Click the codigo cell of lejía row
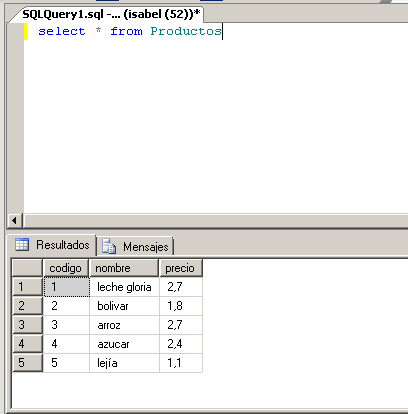The image size is (408, 414). 67,363
